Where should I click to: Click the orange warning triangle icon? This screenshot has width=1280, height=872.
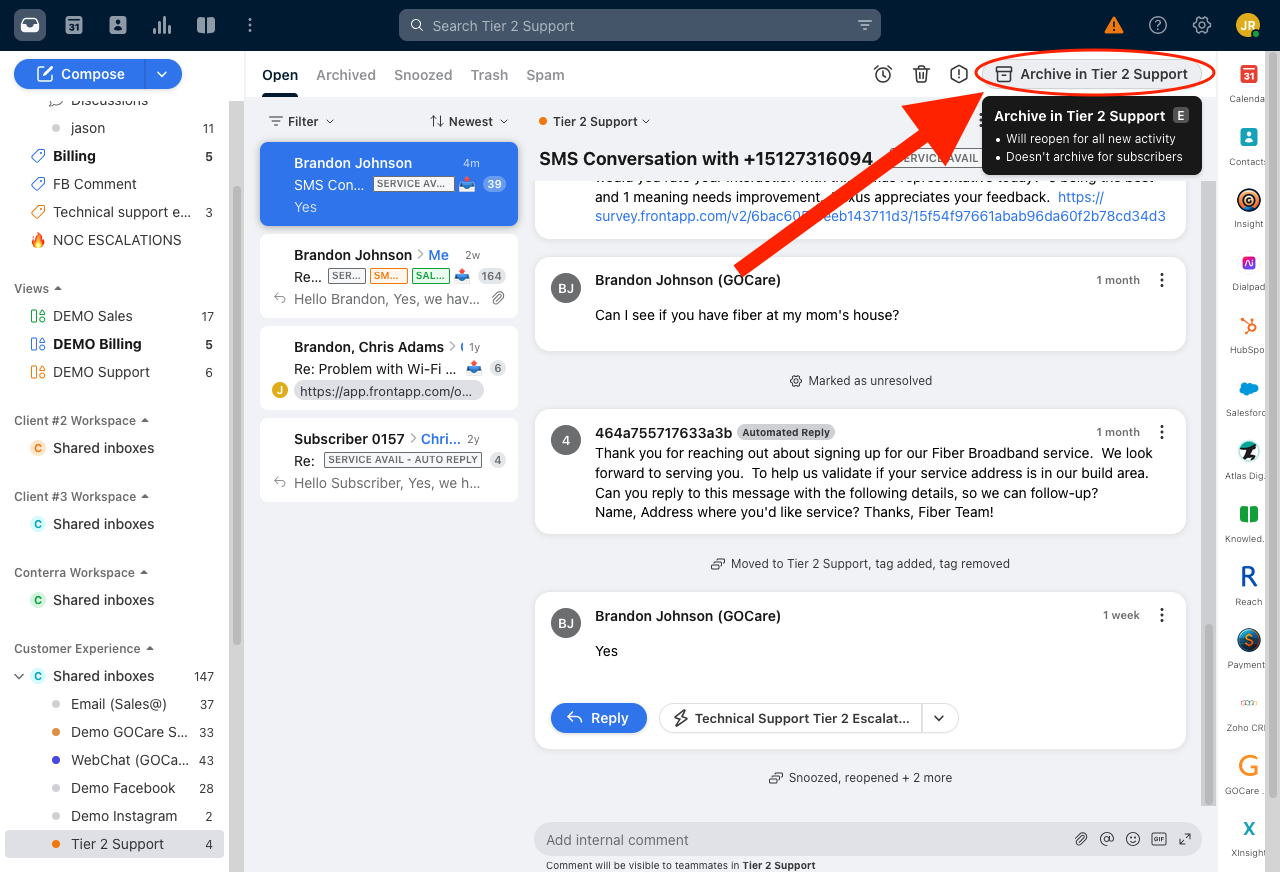click(1113, 26)
